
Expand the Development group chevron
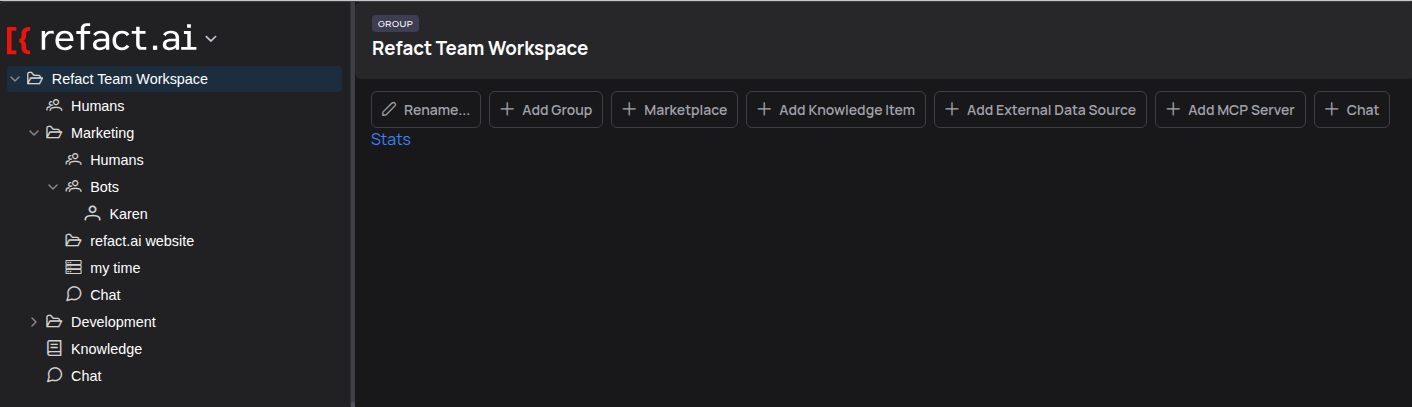[34, 322]
